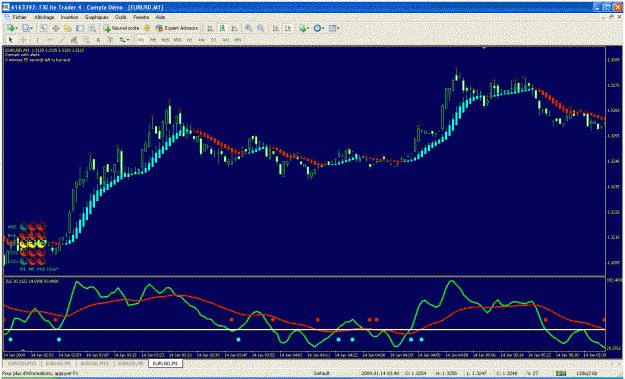Open the Graphiques menu
625x379 pixels.
click(96, 17)
